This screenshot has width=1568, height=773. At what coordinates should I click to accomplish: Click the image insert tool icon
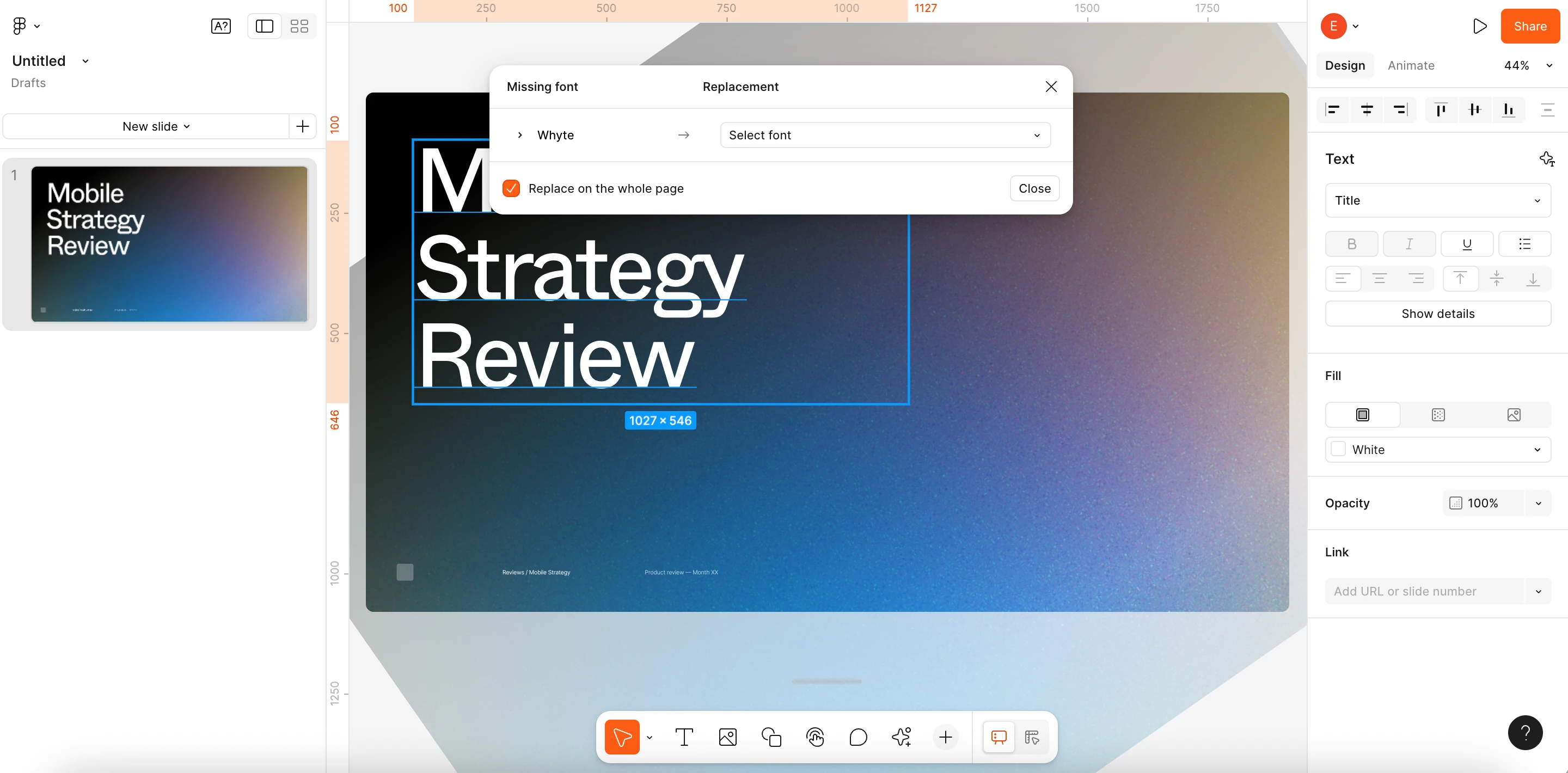pos(727,737)
